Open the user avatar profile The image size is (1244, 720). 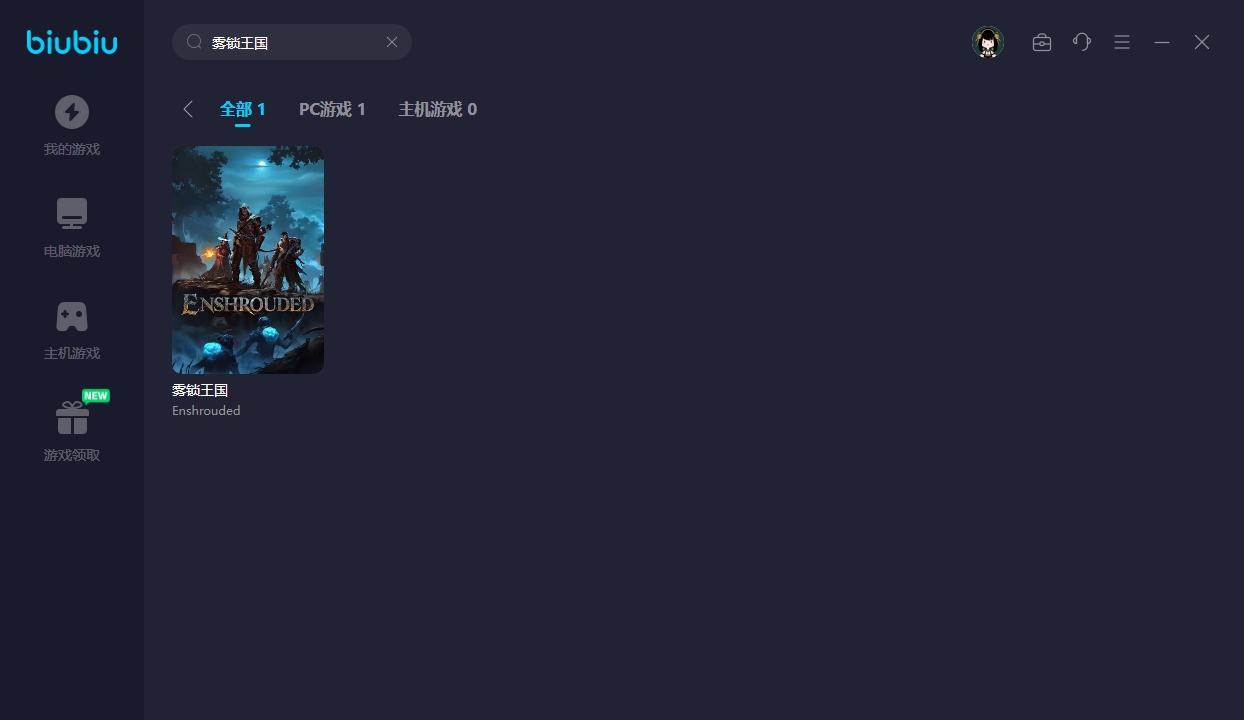click(988, 42)
